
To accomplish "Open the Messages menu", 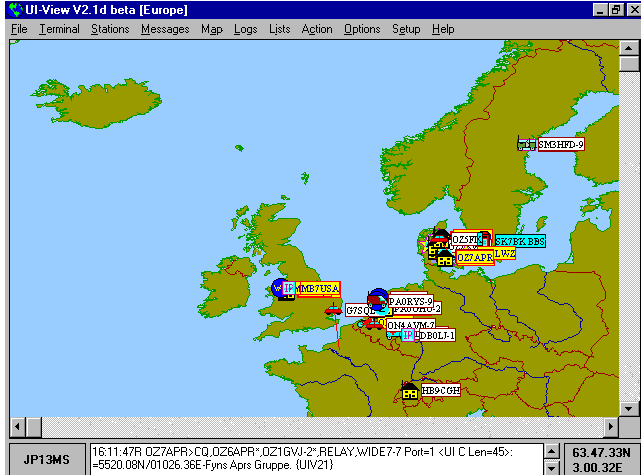I will point(165,29).
